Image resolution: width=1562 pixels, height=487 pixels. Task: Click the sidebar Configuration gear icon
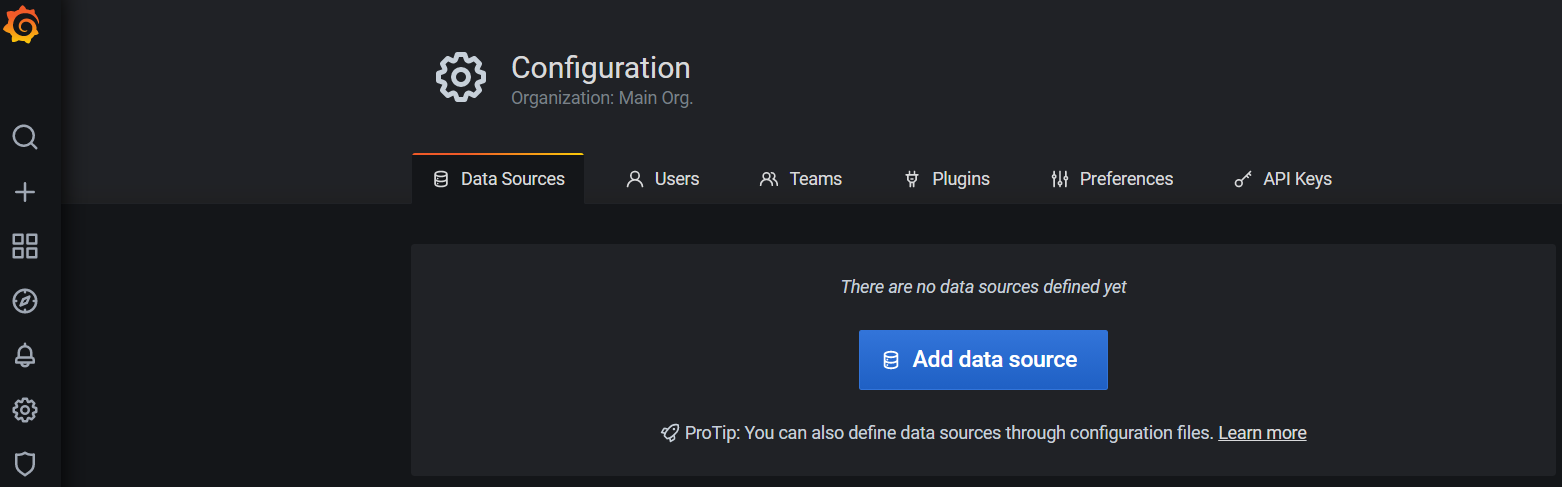tap(25, 410)
